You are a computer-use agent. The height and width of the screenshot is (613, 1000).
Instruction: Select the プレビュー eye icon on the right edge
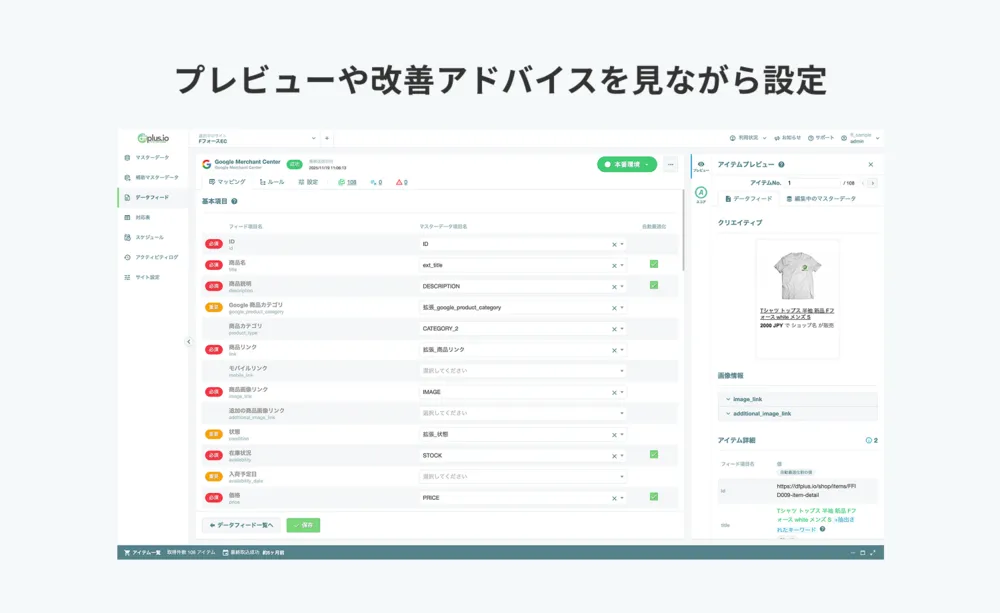click(x=701, y=165)
